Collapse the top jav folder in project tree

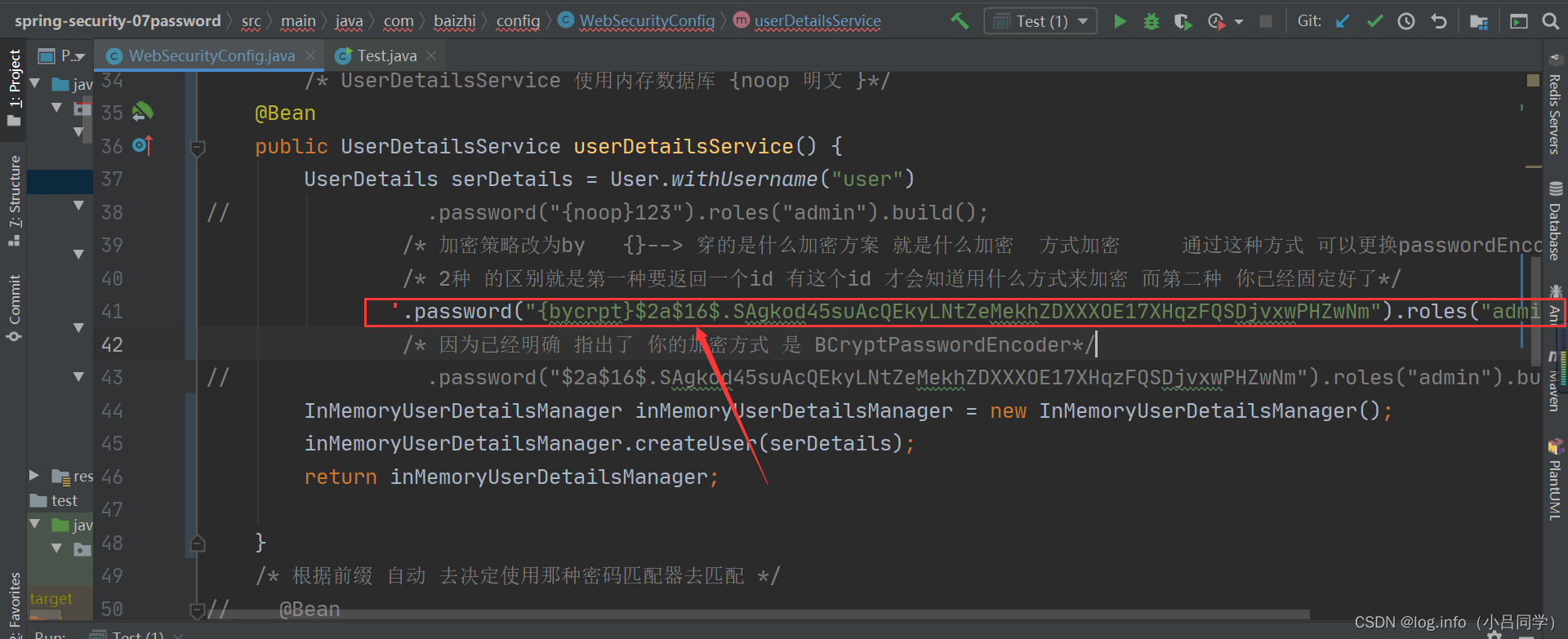(x=35, y=83)
